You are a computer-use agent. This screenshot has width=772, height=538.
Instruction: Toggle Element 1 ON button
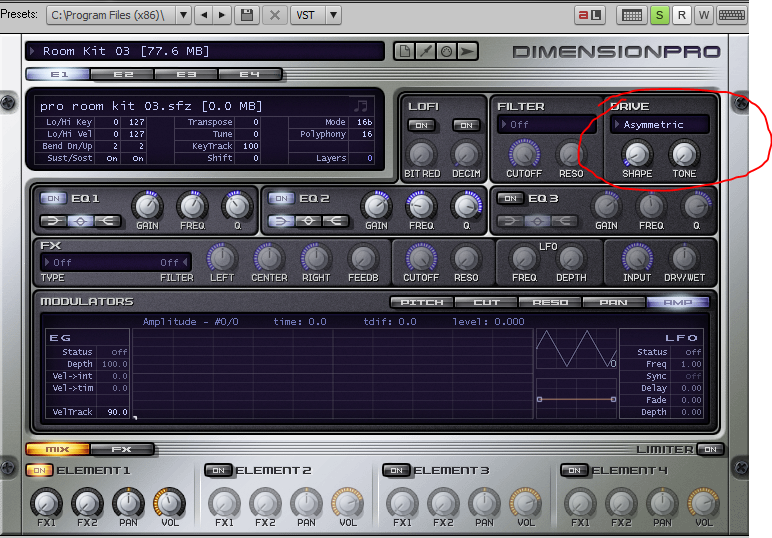(x=39, y=471)
